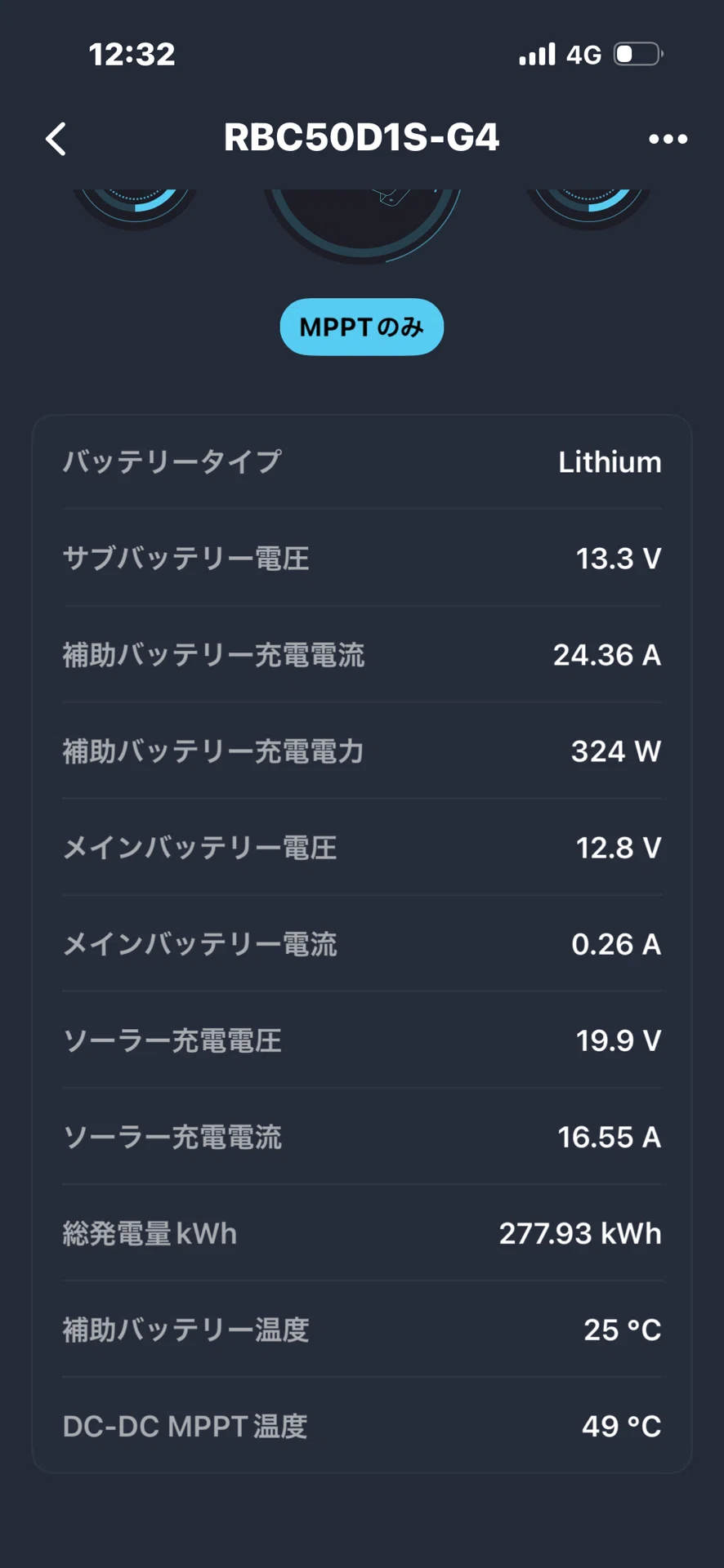Tap the ソーラー充電電流 16.55 A row
This screenshot has width=724, height=1568.
(x=362, y=1137)
